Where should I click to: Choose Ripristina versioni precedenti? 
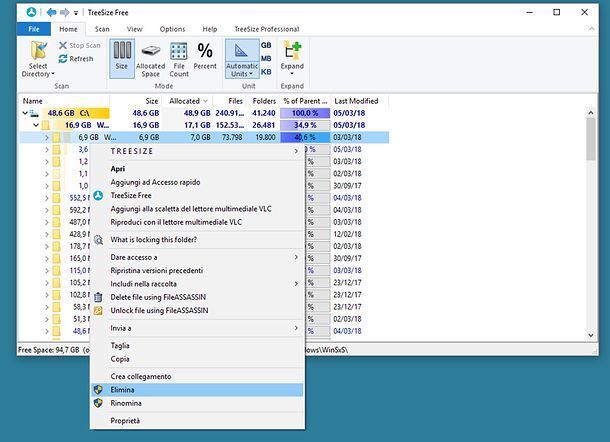pyautogui.click(x=197, y=270)
